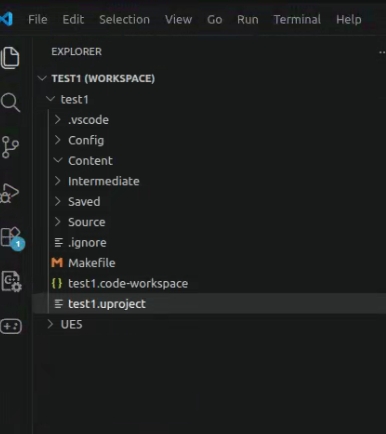The image size is (386, 434).
Task: Click the VS Code logo icon
Action: coord(7,19)
